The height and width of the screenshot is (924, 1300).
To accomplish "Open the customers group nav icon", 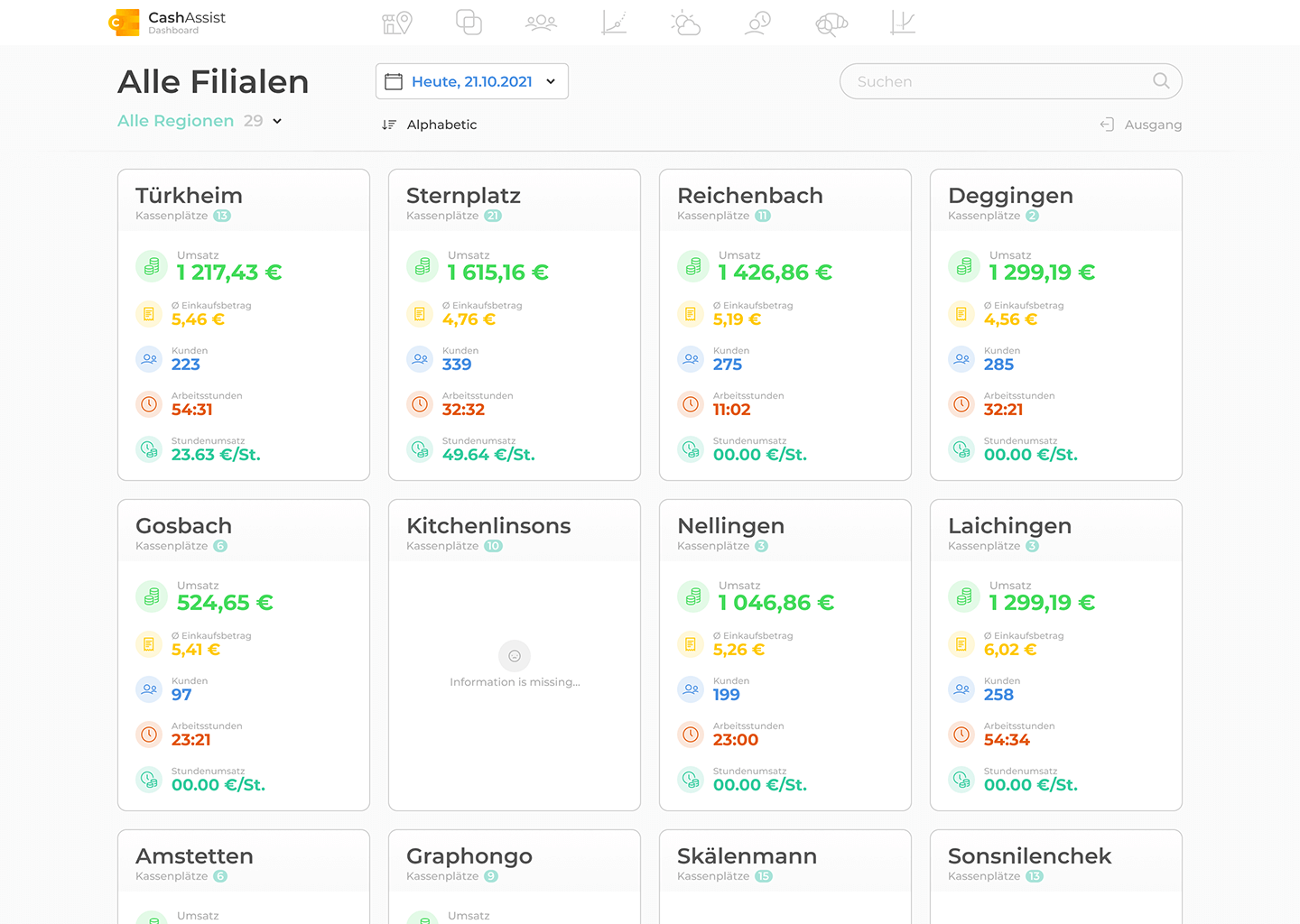I will pos(542,23).
